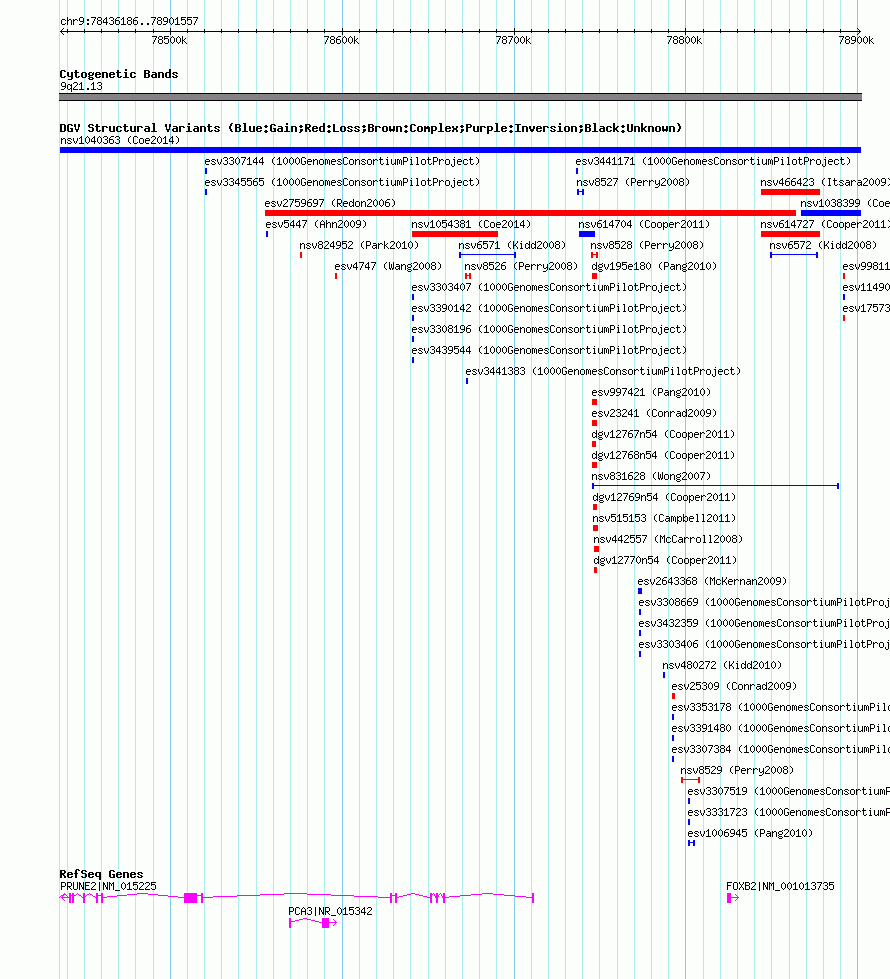The image size is (890, 979).
Task: Click the DGV Structural Variants track title
Action: [x=370, y=128]
